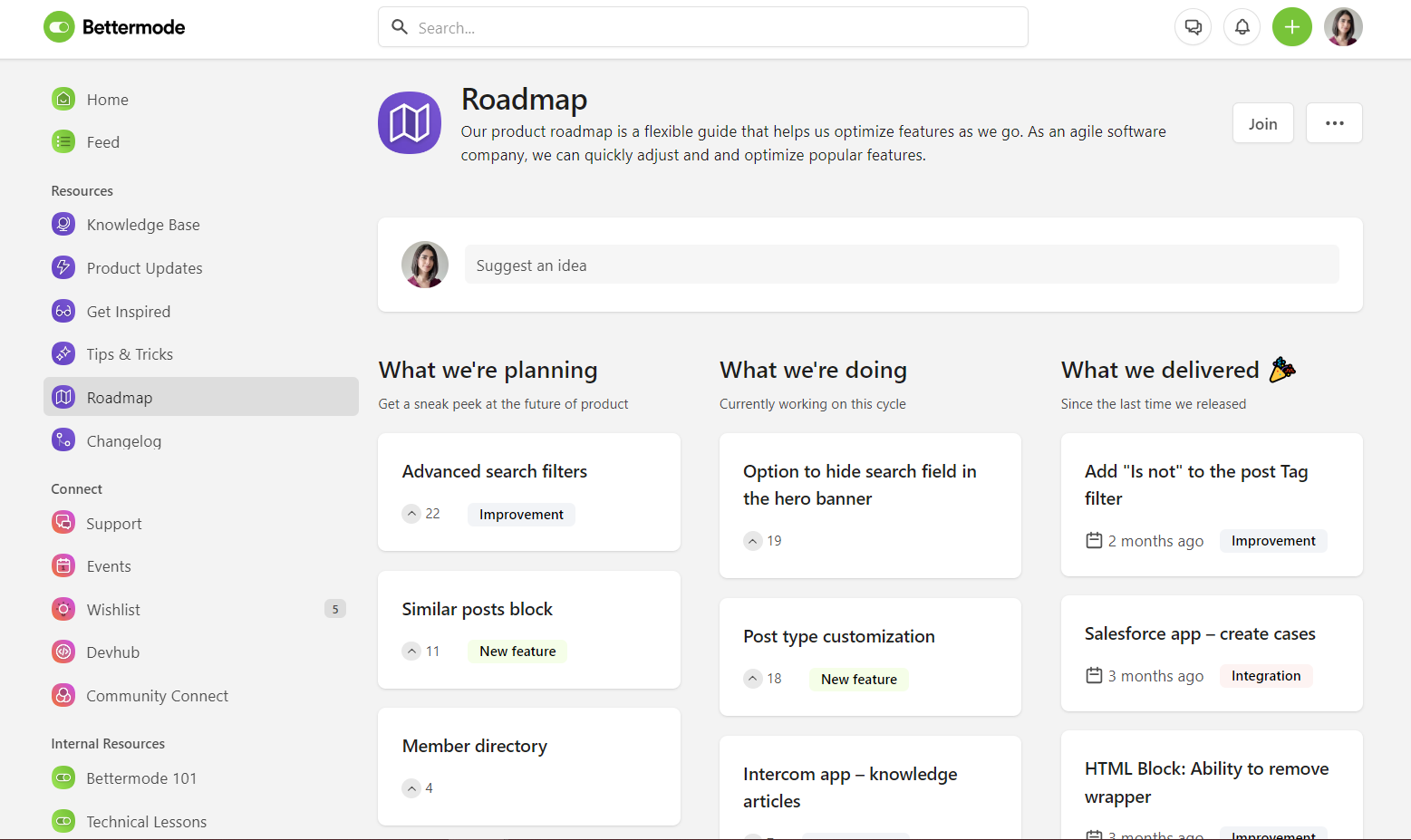Open Product Updates from Resources
Image resolution: width=1411 pixels, height=840 pixels.
pyautogui.click(x=144, y=267)
